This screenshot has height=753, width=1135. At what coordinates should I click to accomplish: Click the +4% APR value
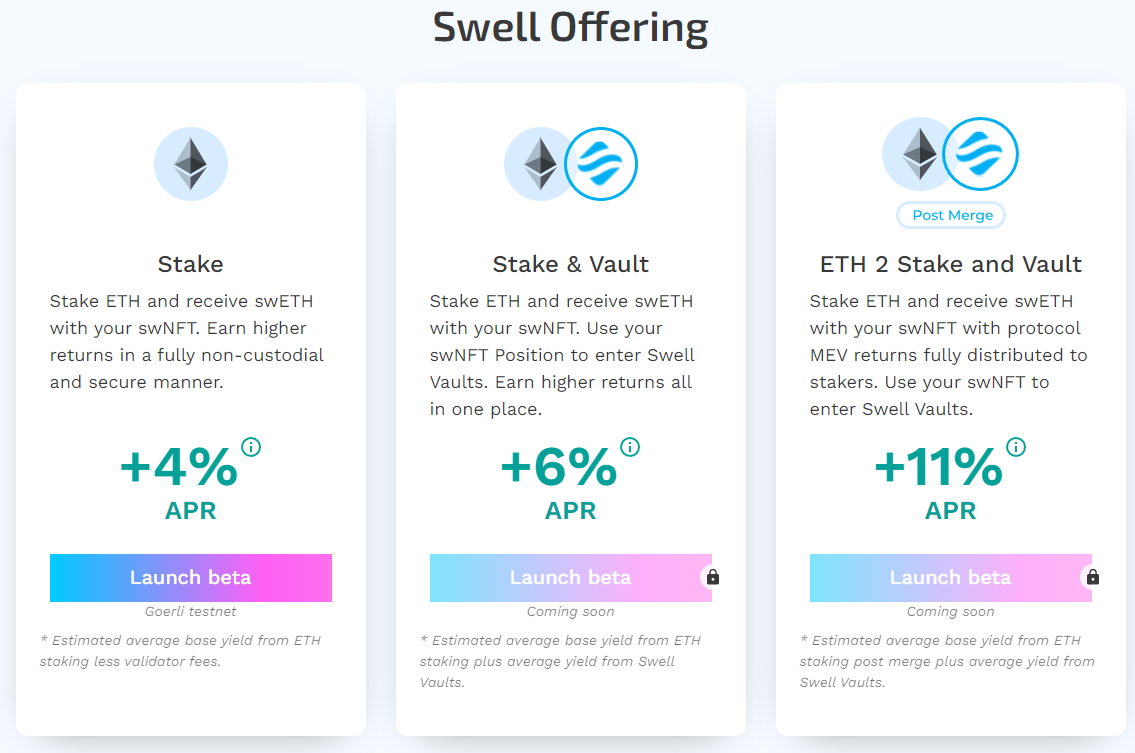click(x=179, y=467)
